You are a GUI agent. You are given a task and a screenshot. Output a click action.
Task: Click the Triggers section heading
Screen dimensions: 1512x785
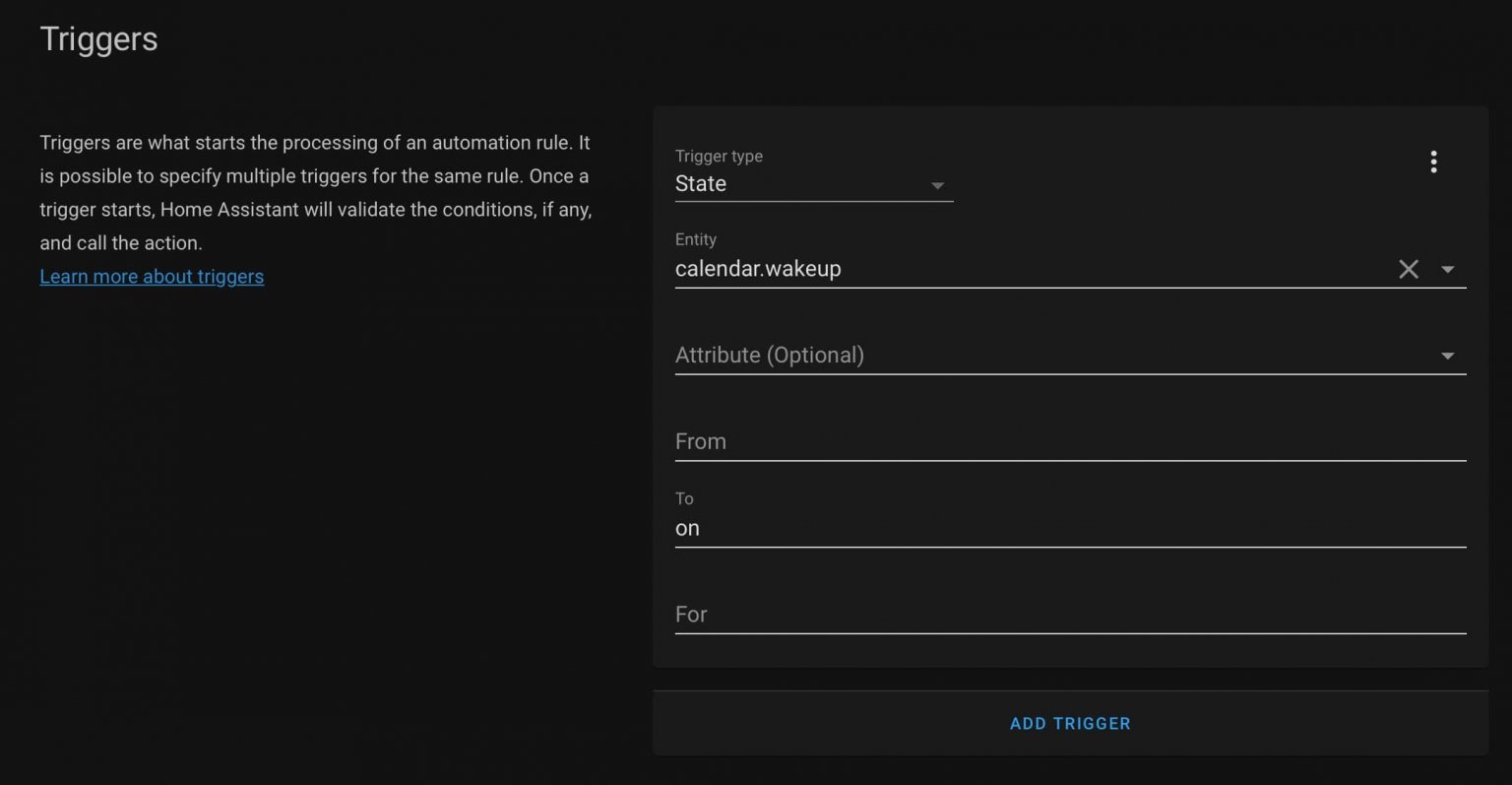(x=98, y=39)
